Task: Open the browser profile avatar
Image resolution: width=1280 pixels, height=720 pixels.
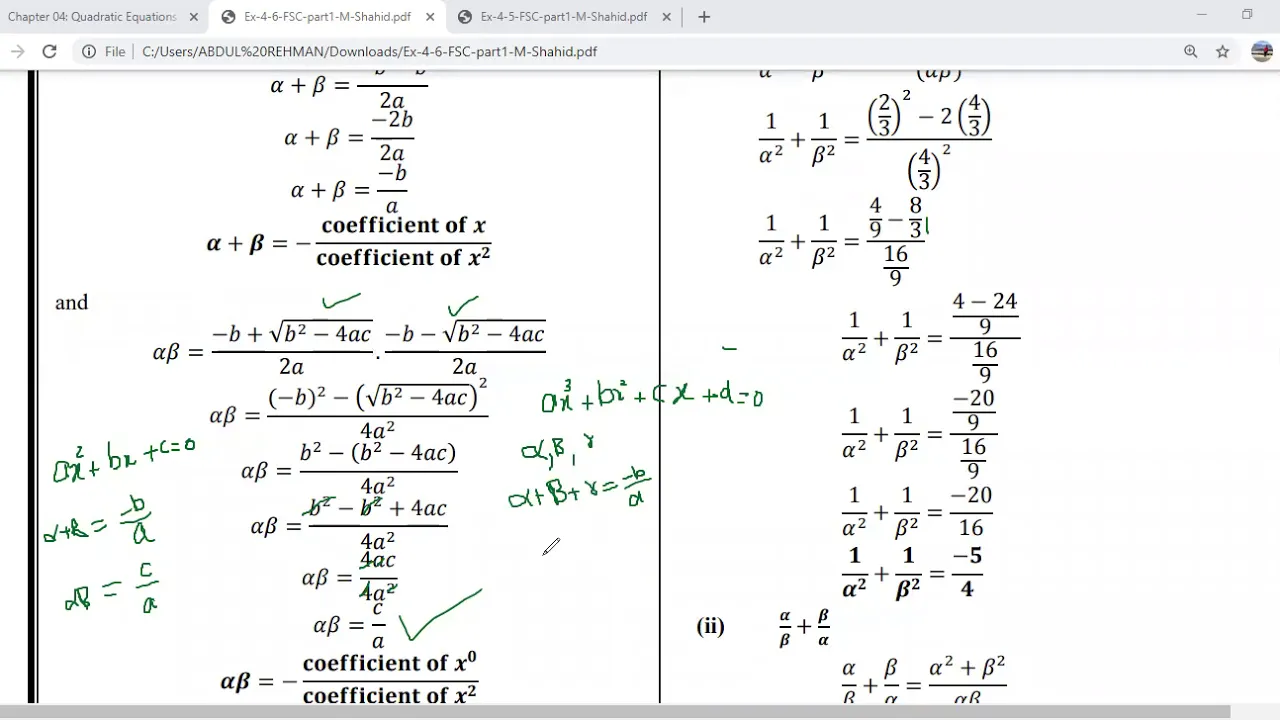Action: point(1261,51)
